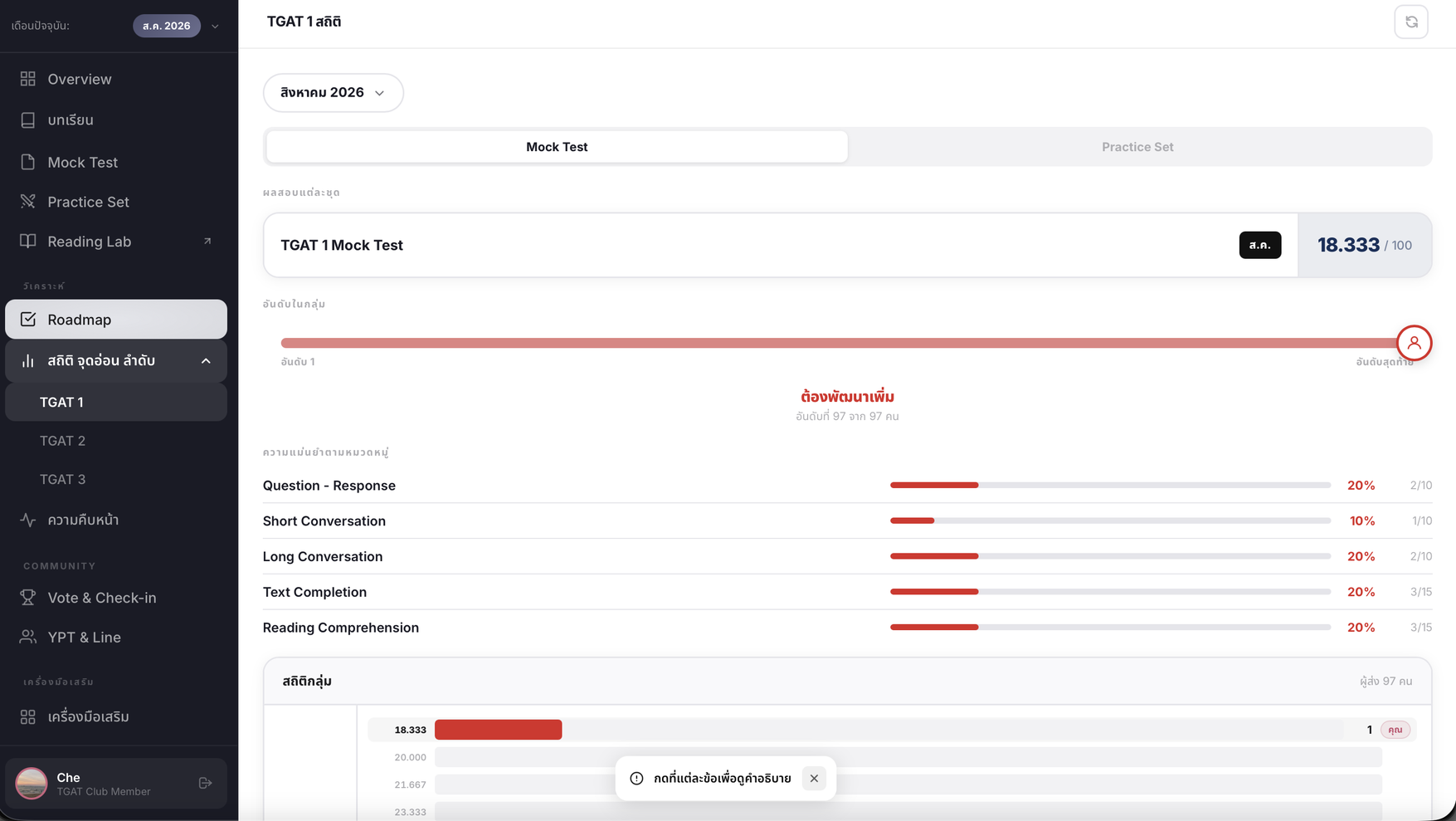Click the ผู้ส่ง 97 คน label

coord(1385,682)
